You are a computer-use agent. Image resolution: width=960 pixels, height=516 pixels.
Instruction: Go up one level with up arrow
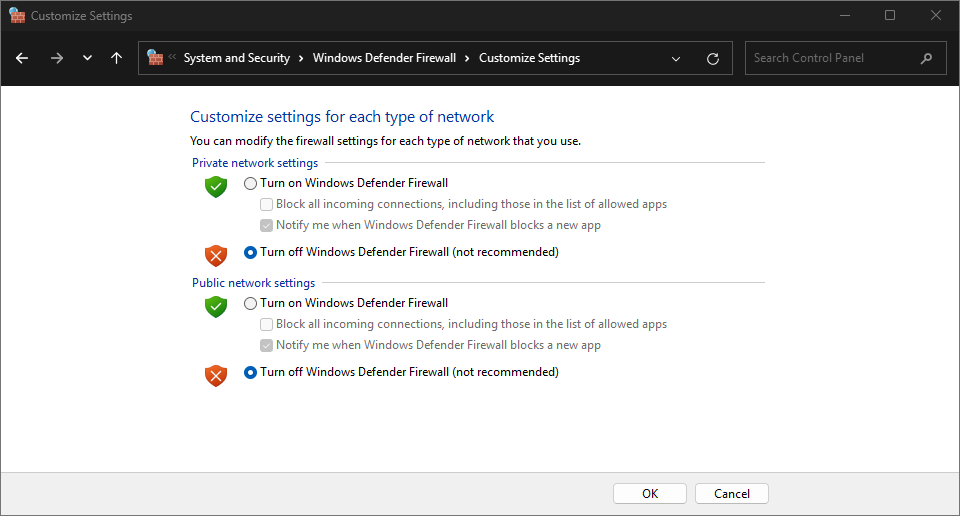click(x=116, y=58)
